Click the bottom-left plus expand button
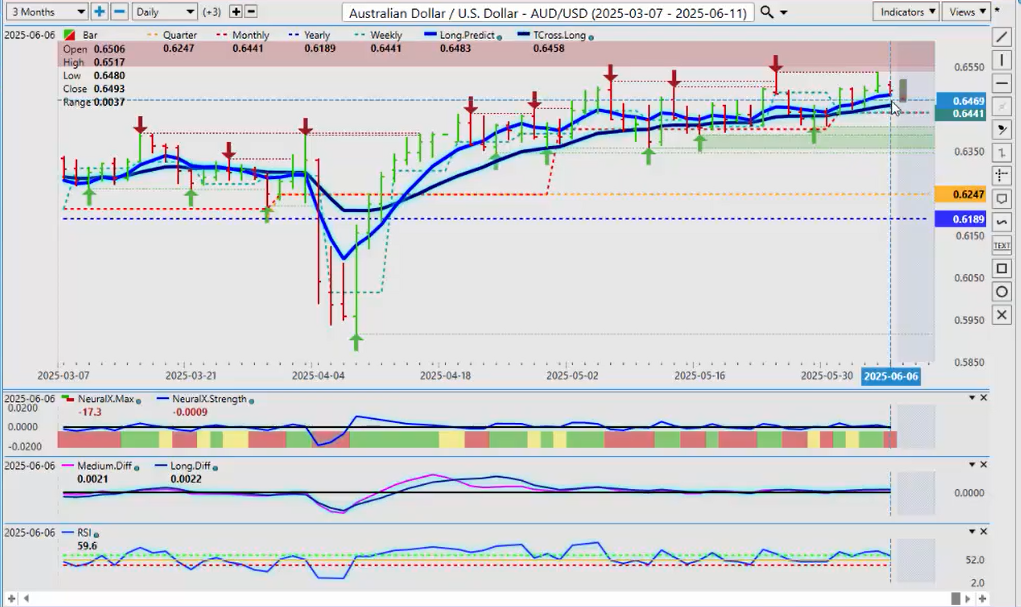Screen dimensions: 1021x607 11,598
